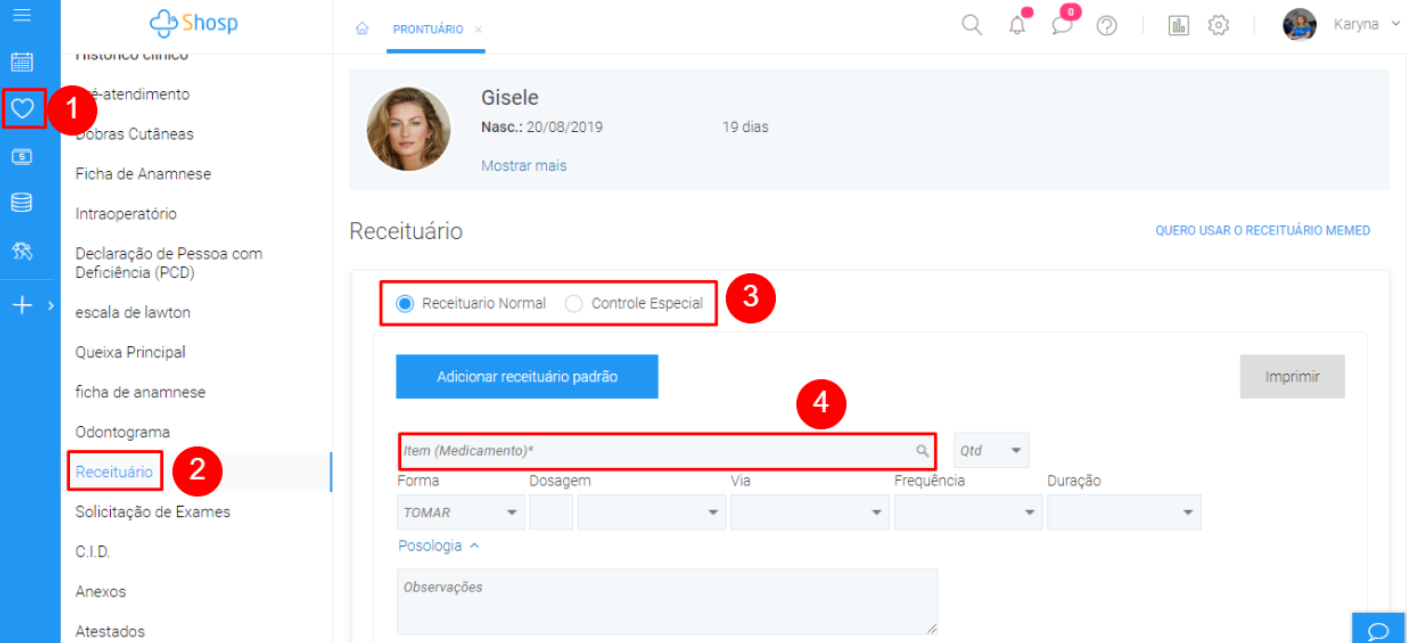Open the settings gear icon
1407x643 pixels.
[x=1218, y=26]
